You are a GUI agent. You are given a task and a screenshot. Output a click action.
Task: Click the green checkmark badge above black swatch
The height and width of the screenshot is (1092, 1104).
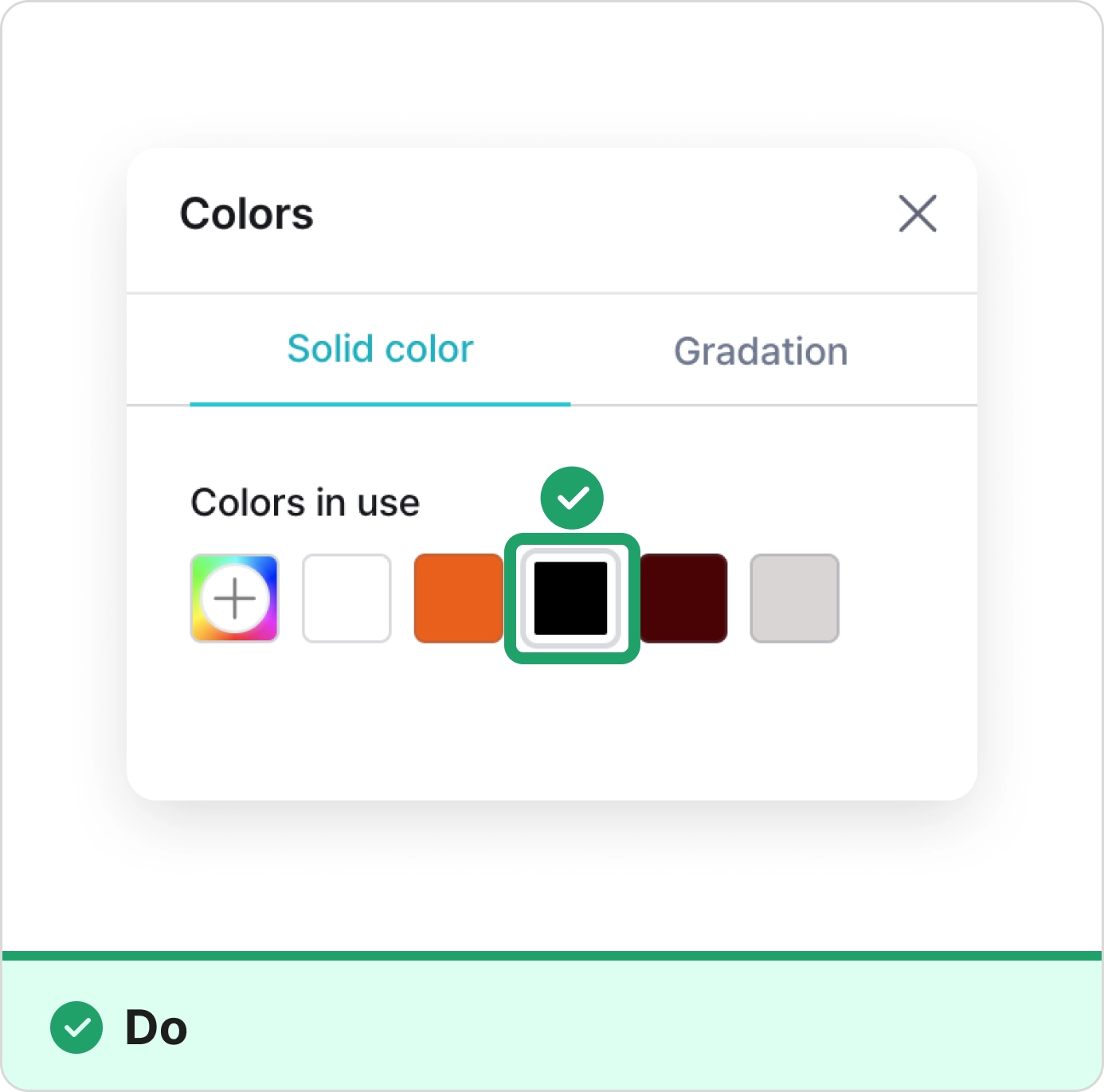pos(572,498)
